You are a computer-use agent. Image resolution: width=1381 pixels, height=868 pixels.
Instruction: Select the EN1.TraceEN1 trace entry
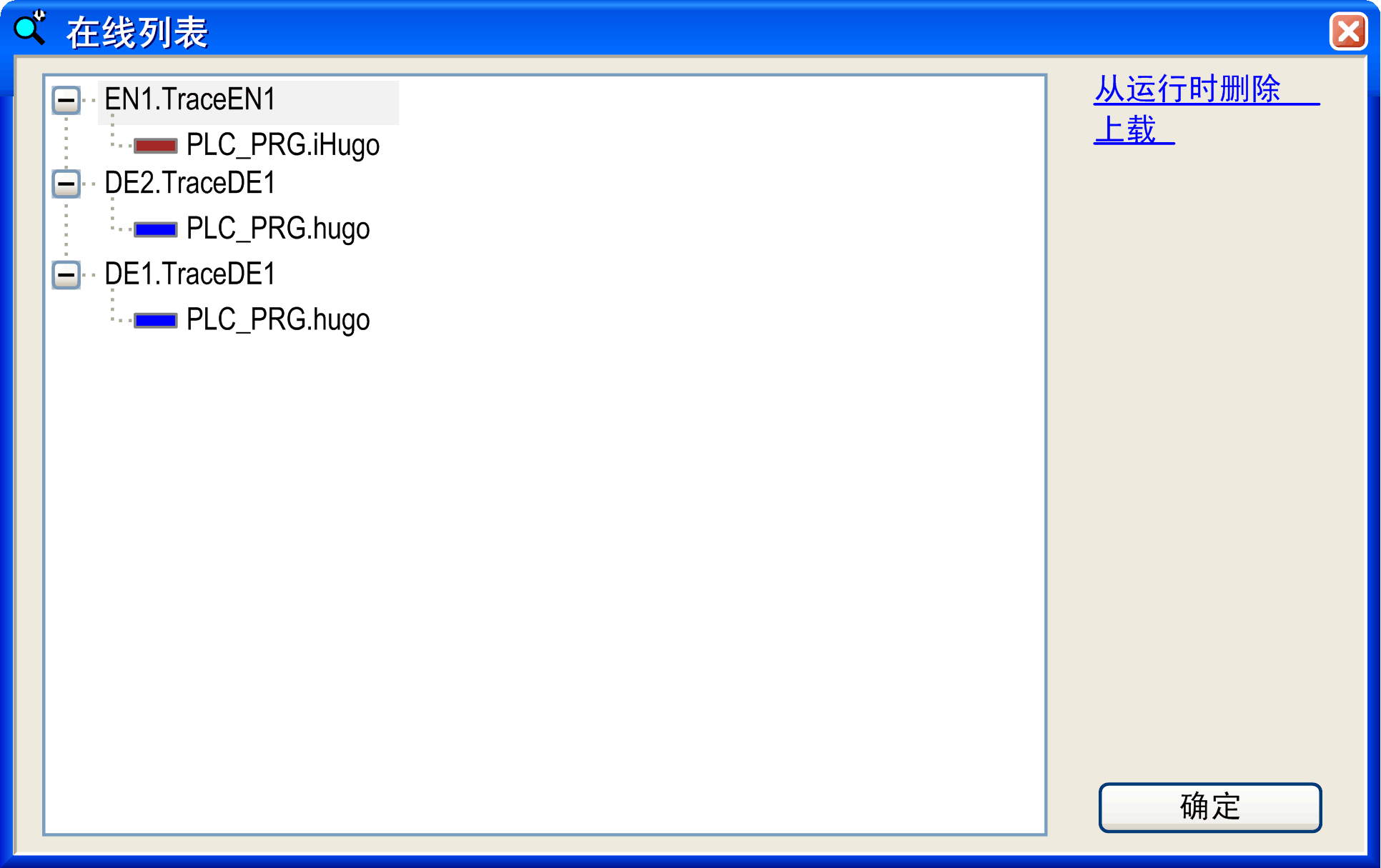(x=190, y=100)
